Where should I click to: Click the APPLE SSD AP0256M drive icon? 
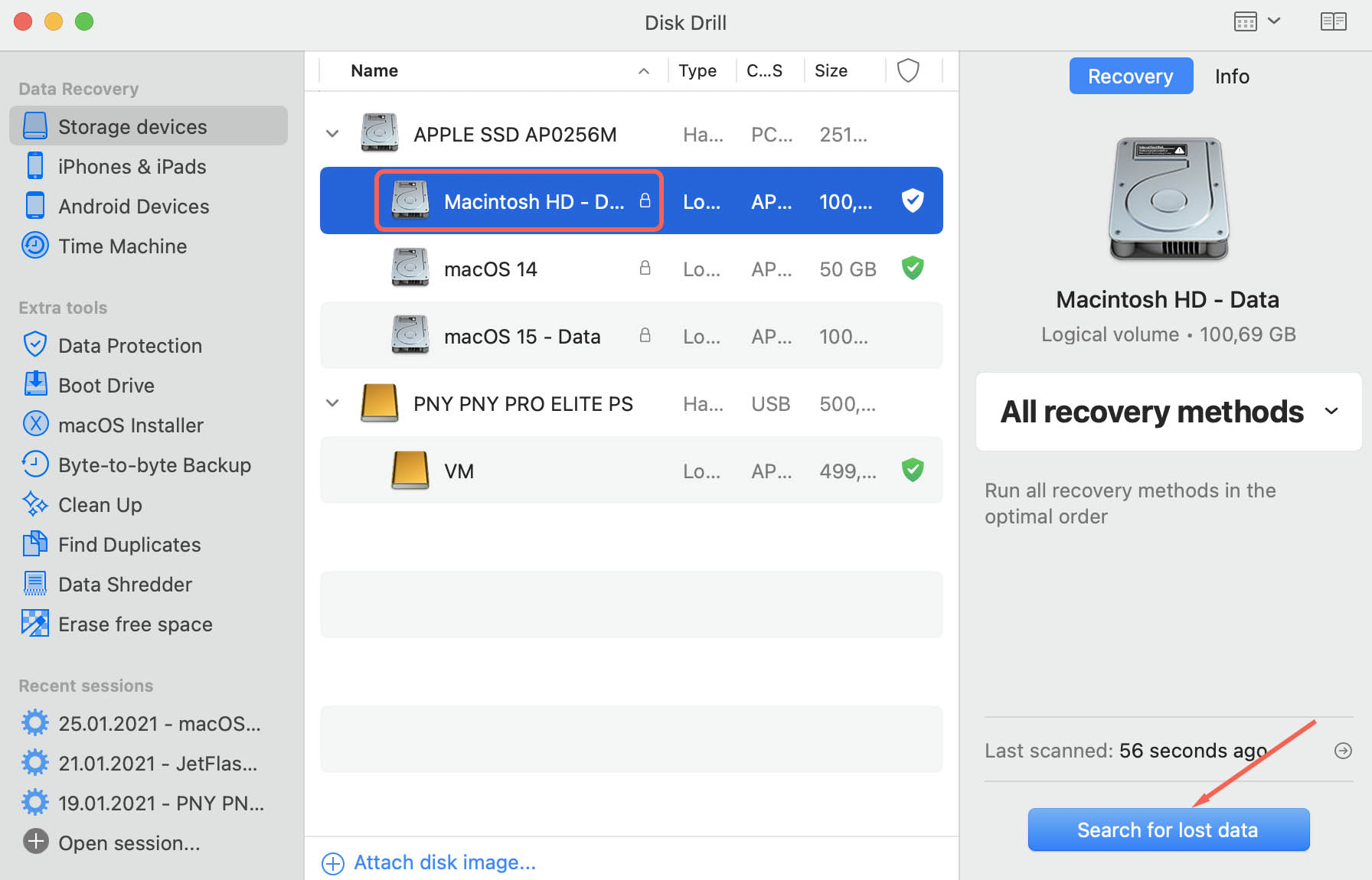(380, 133)
